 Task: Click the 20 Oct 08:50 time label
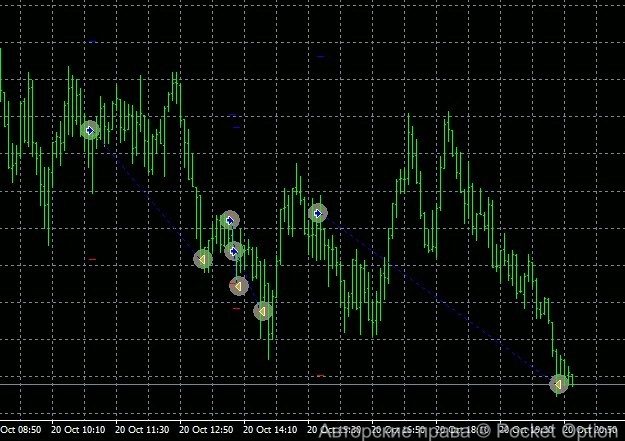[22, 430]
